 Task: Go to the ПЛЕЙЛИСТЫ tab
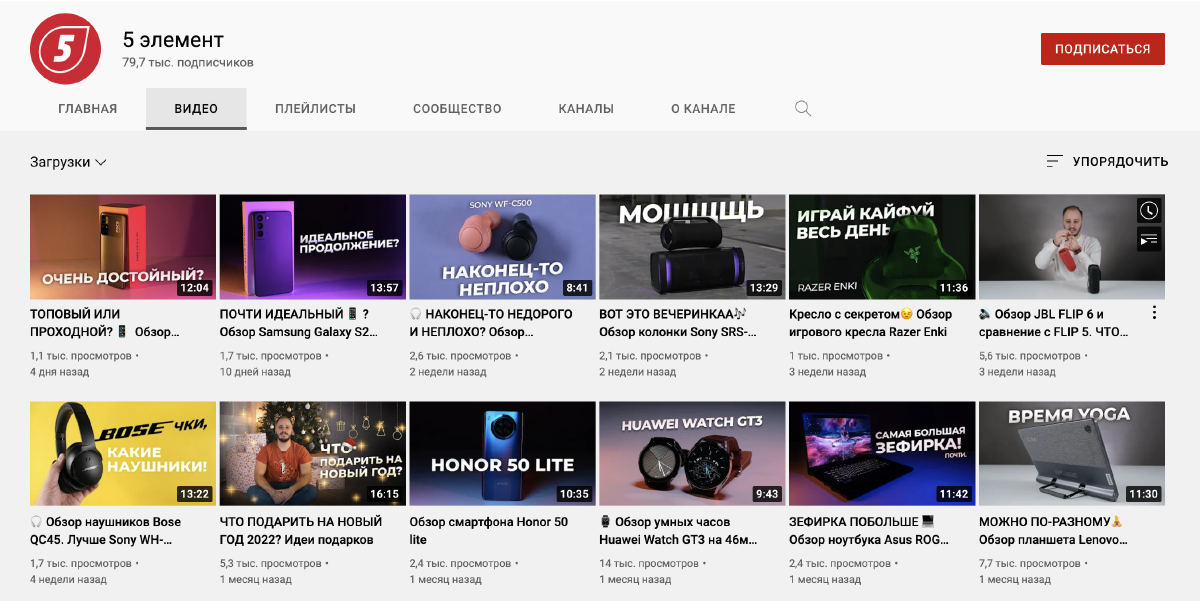tap(316, 109)
